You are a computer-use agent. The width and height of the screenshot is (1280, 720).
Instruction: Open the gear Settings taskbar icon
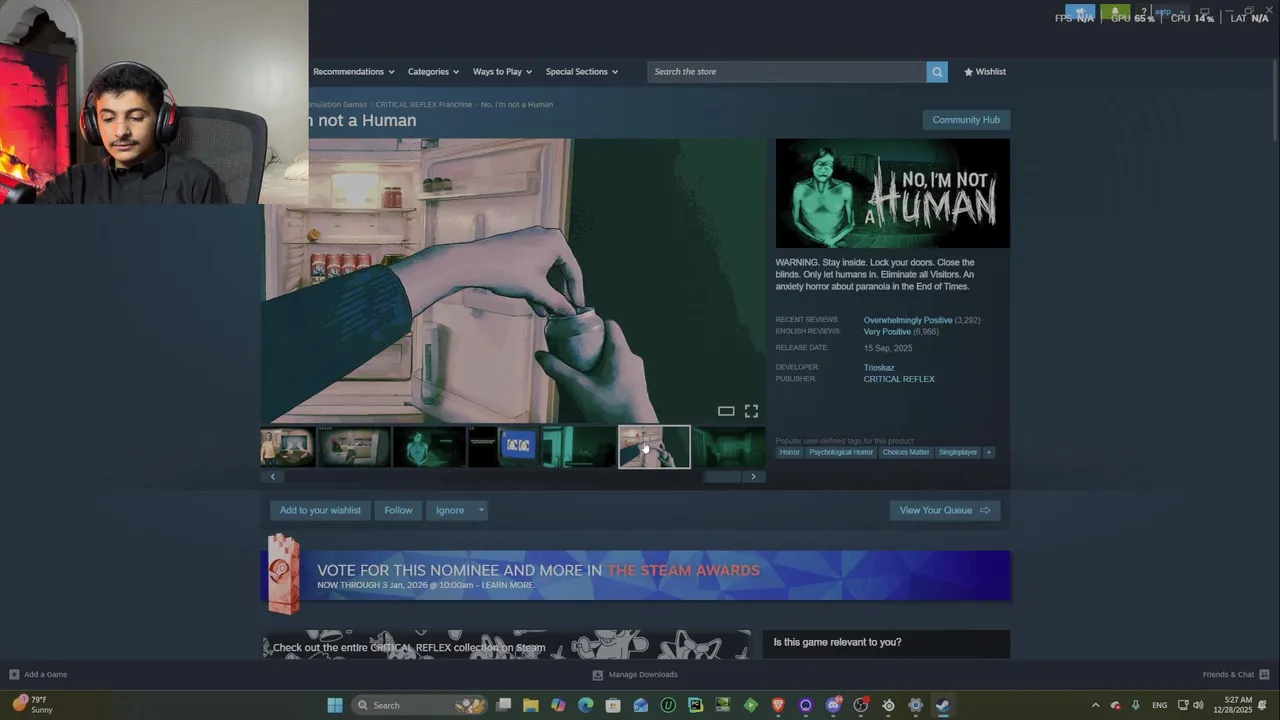(x=915, y=705)
